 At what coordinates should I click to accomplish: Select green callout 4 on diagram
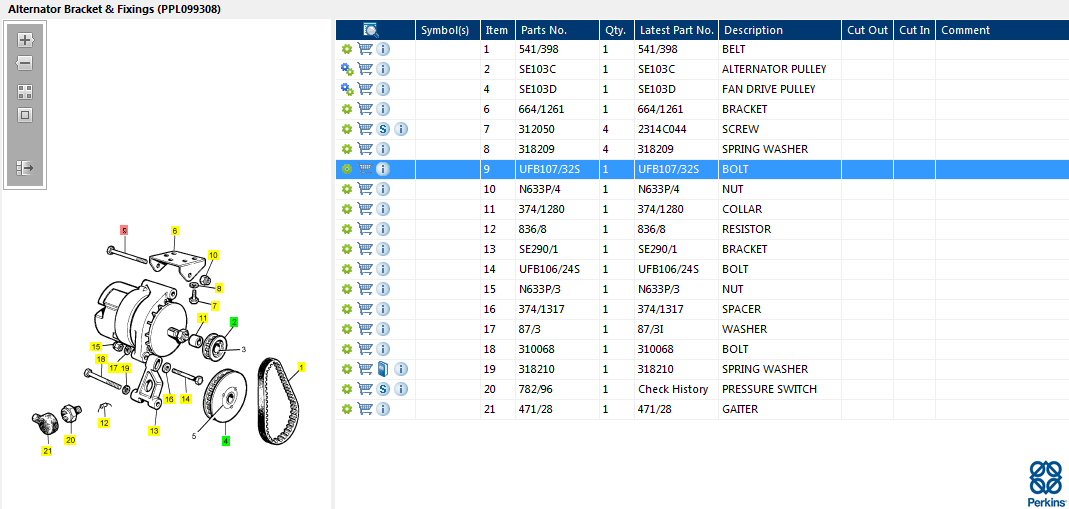tap(226, 441)
